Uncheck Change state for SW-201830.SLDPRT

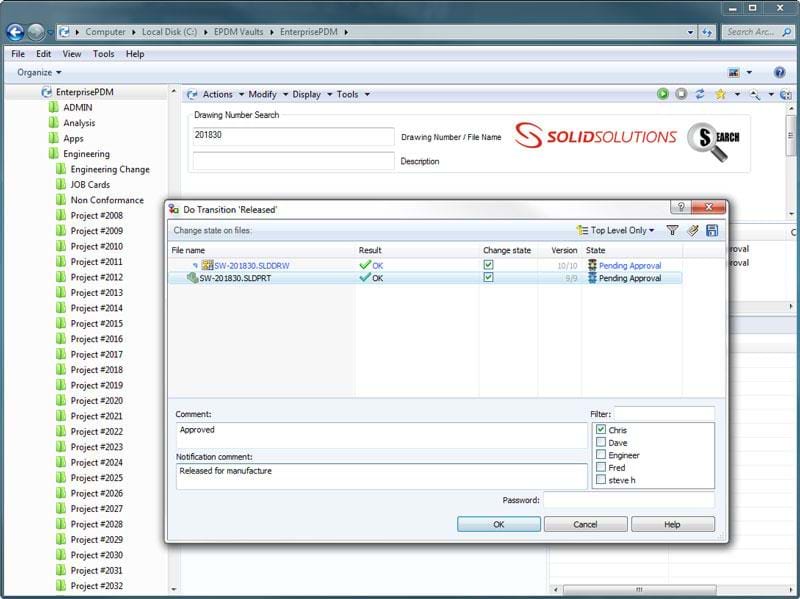pos(488,278)
